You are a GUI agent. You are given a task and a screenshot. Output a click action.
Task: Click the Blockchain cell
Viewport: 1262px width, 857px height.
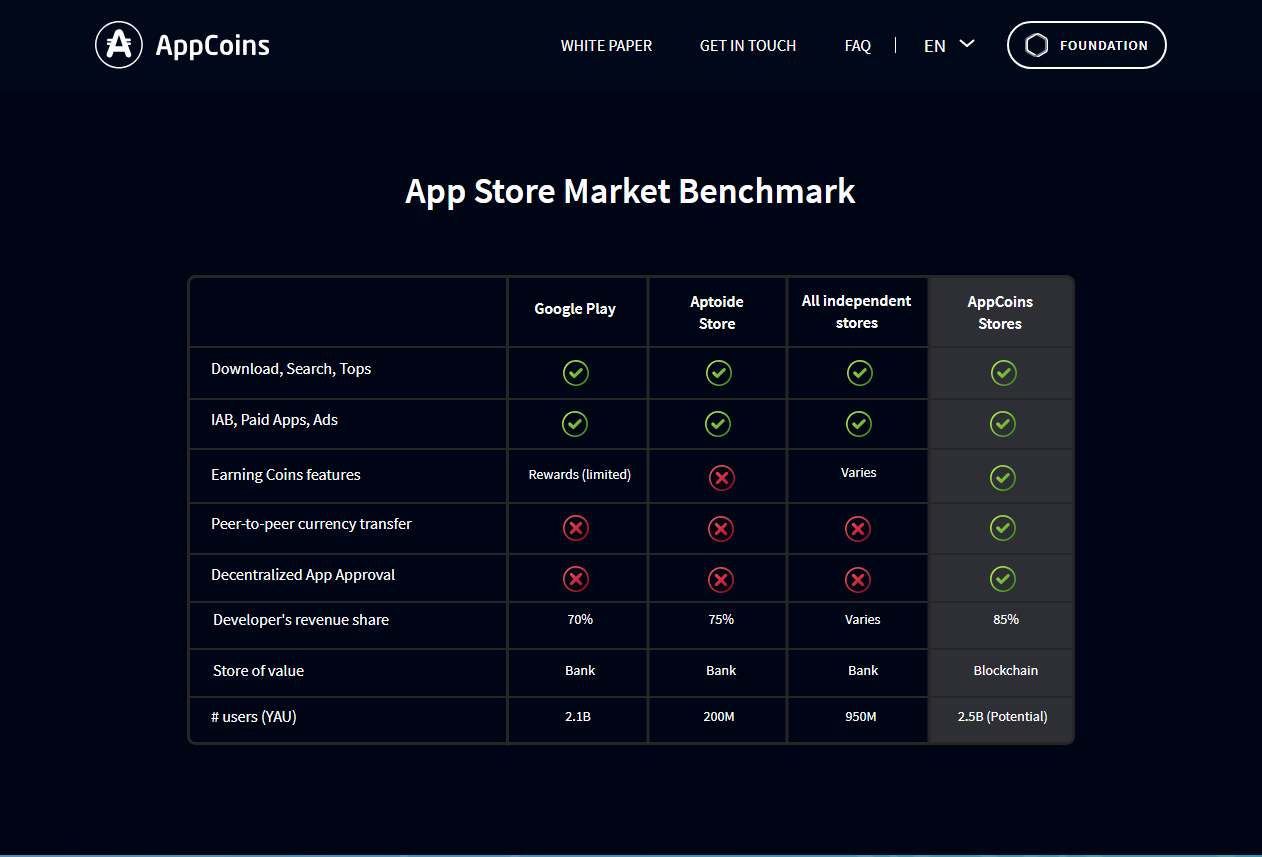(x=1006, y=671)
